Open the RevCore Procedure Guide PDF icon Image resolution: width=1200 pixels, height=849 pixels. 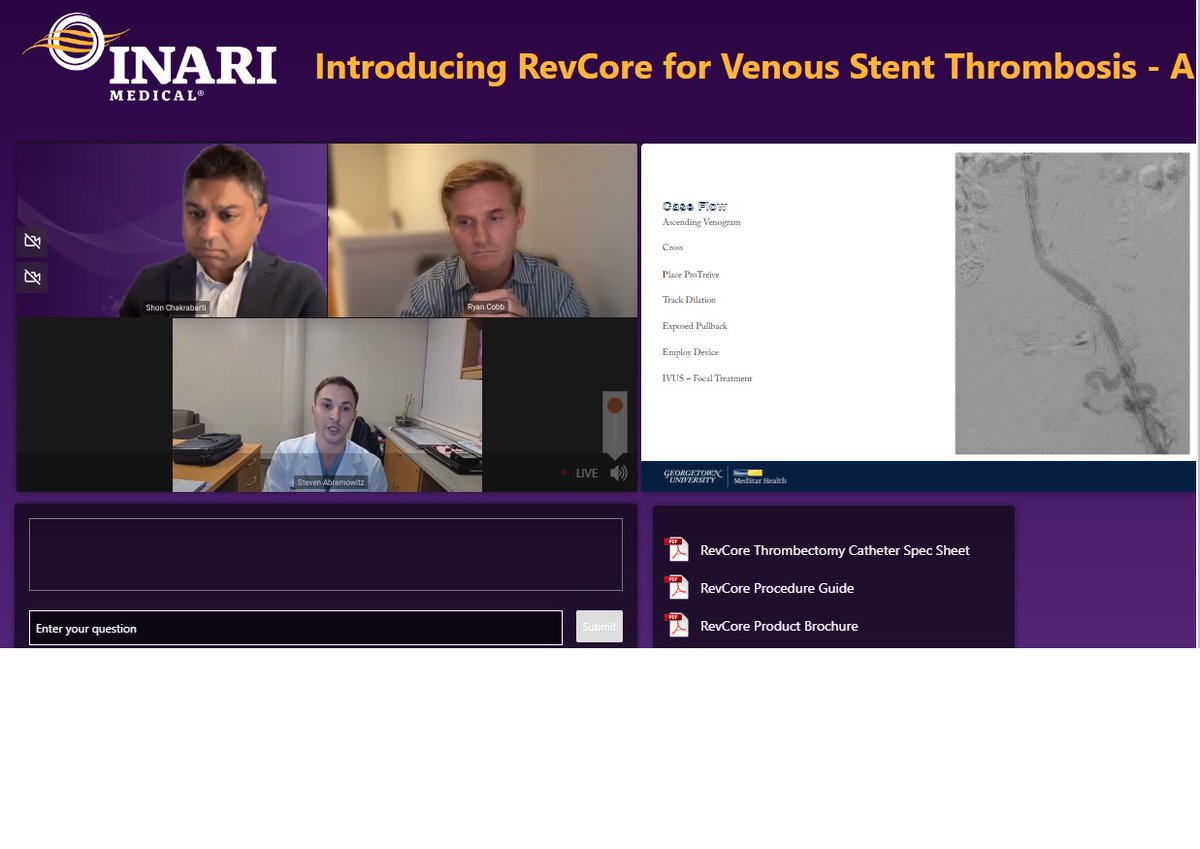677,588
